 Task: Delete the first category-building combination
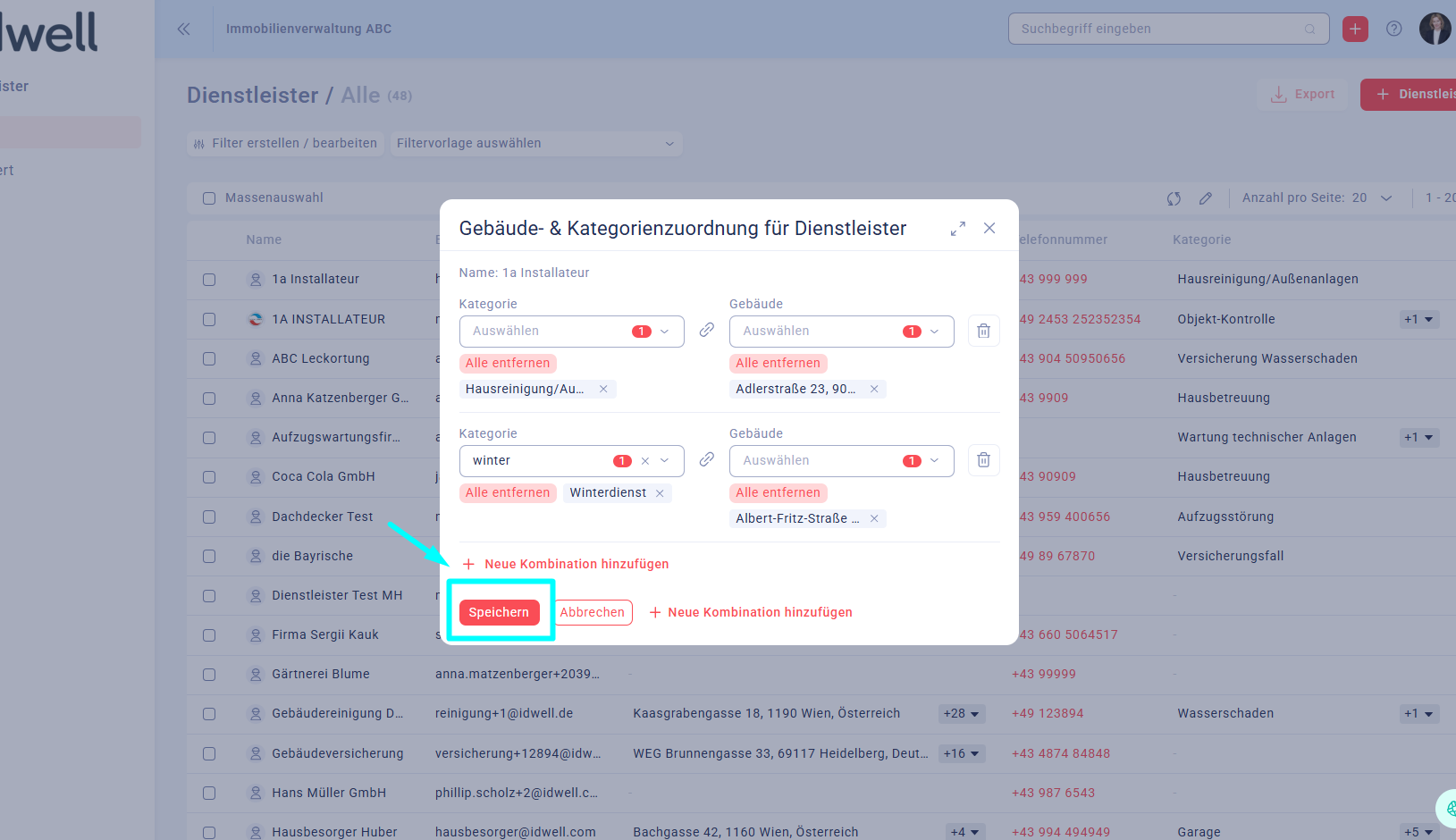click(983, 331)
